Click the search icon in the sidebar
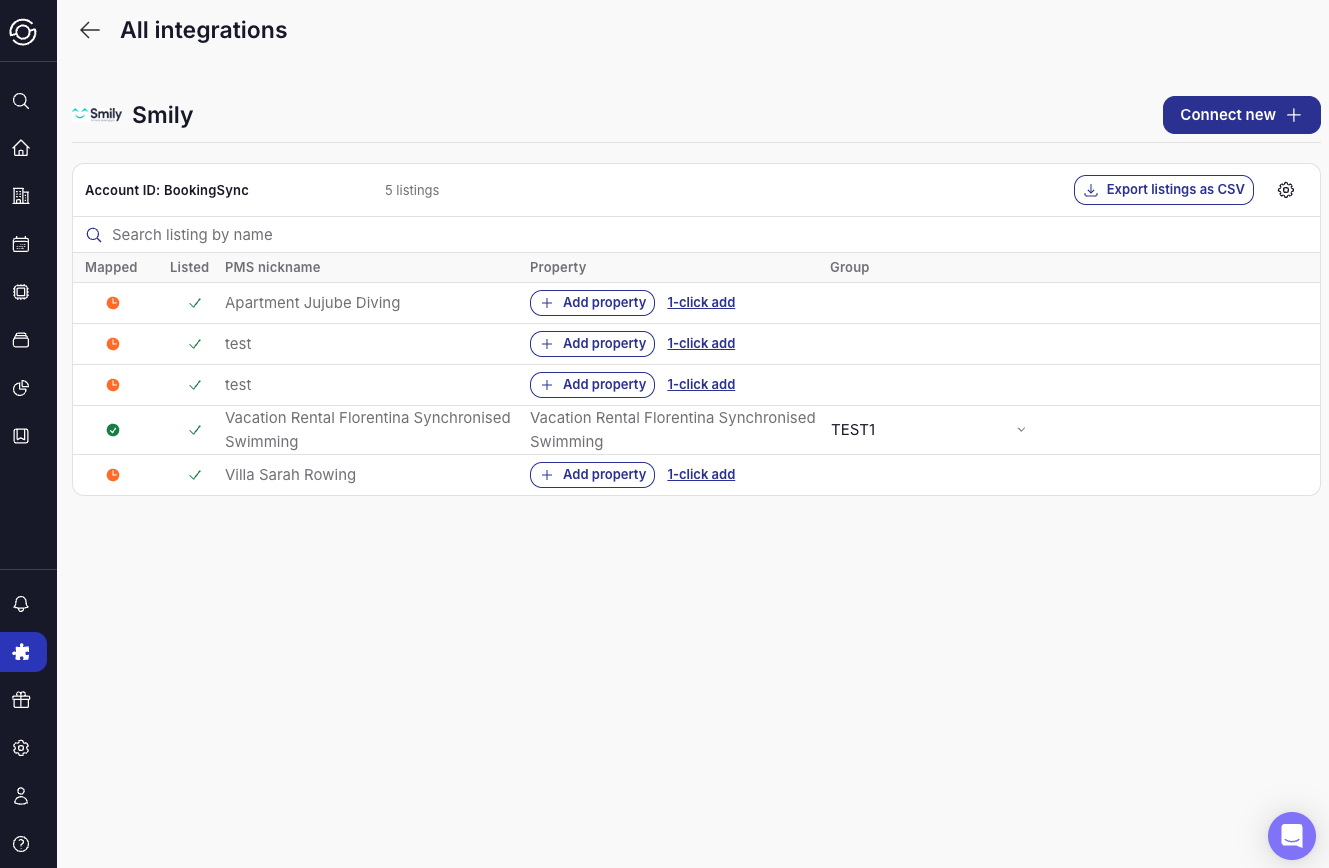This screenshot has width=1329, height=868. 21,101
